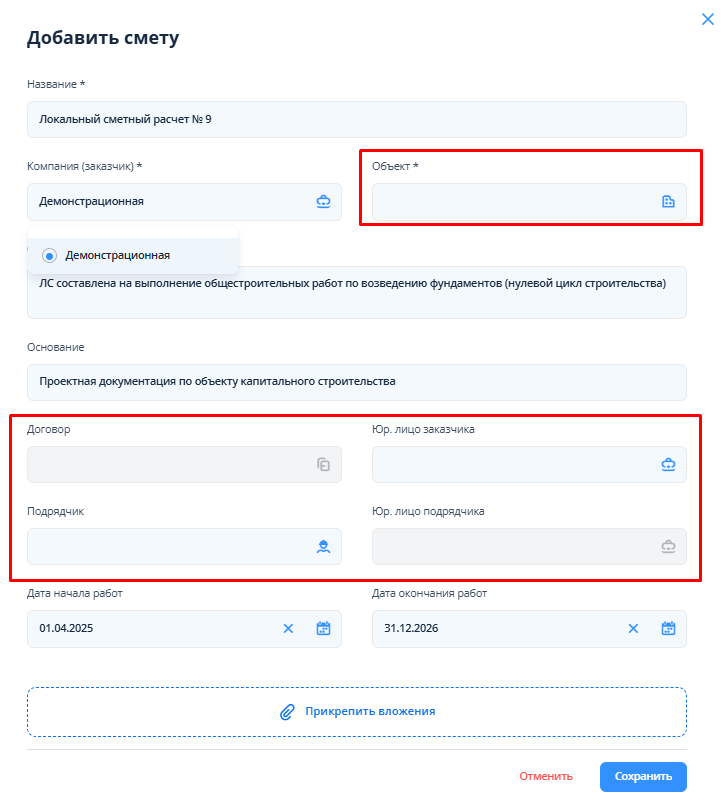This screenshot has width=721, height=798.
Task: Select the Демонстрационная radio option
Action: point(49,255)
